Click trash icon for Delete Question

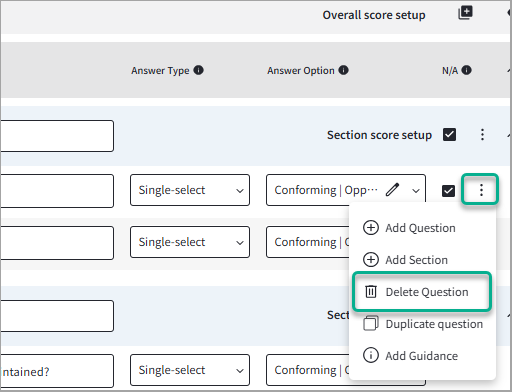371,292
